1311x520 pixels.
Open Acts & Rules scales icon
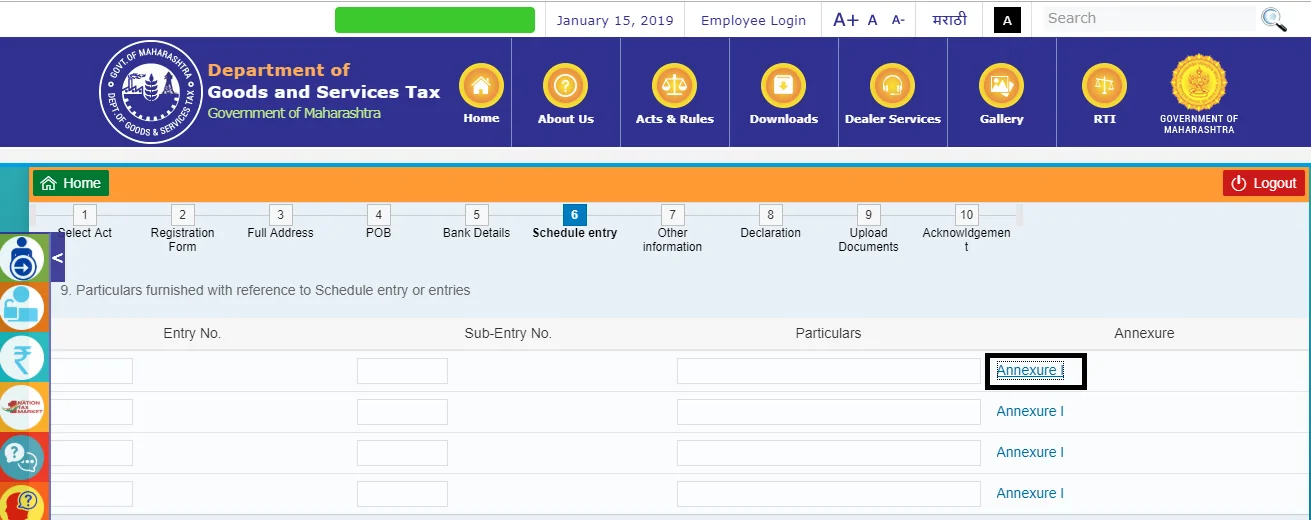pos(674,85)
